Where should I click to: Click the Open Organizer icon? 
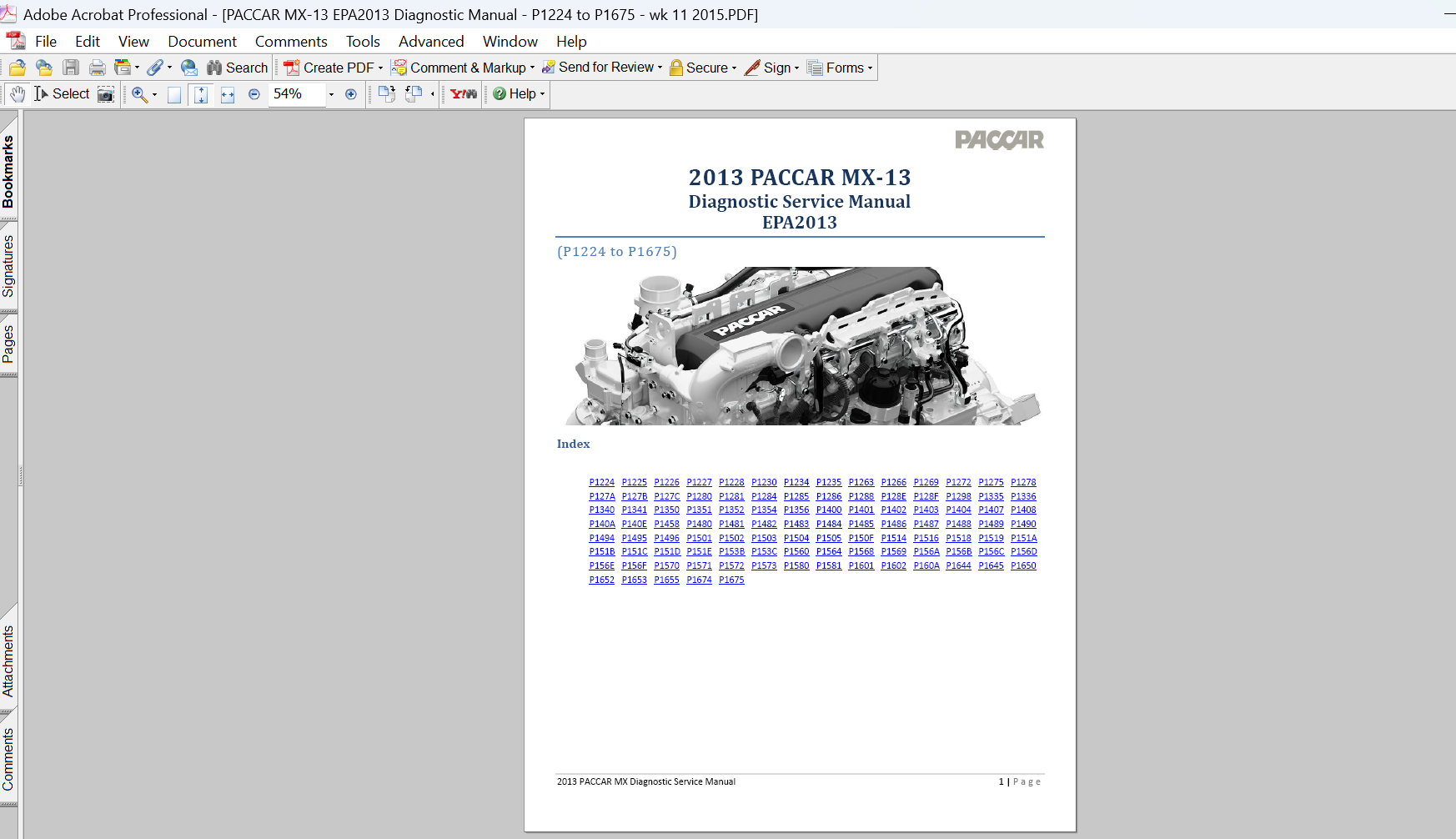click(44, 68)
